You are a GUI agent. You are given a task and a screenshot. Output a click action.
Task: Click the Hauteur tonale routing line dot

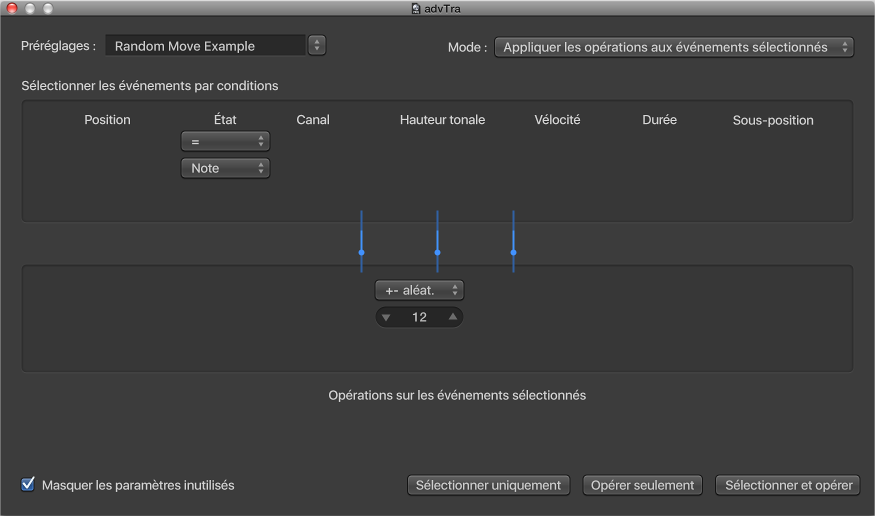(x=438, y=253)
